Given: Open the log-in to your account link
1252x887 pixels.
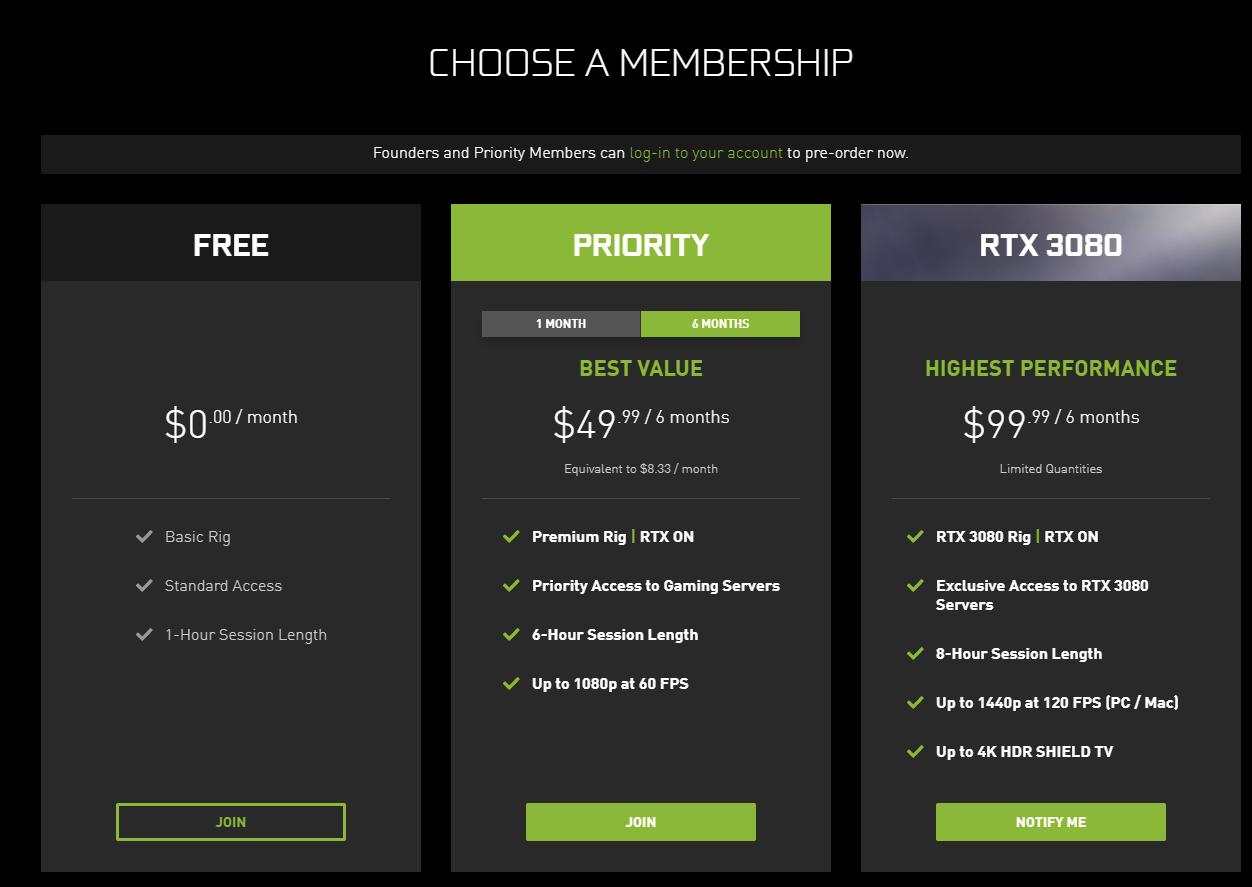Looking at the screenshot, I should [x=705, y=153].
